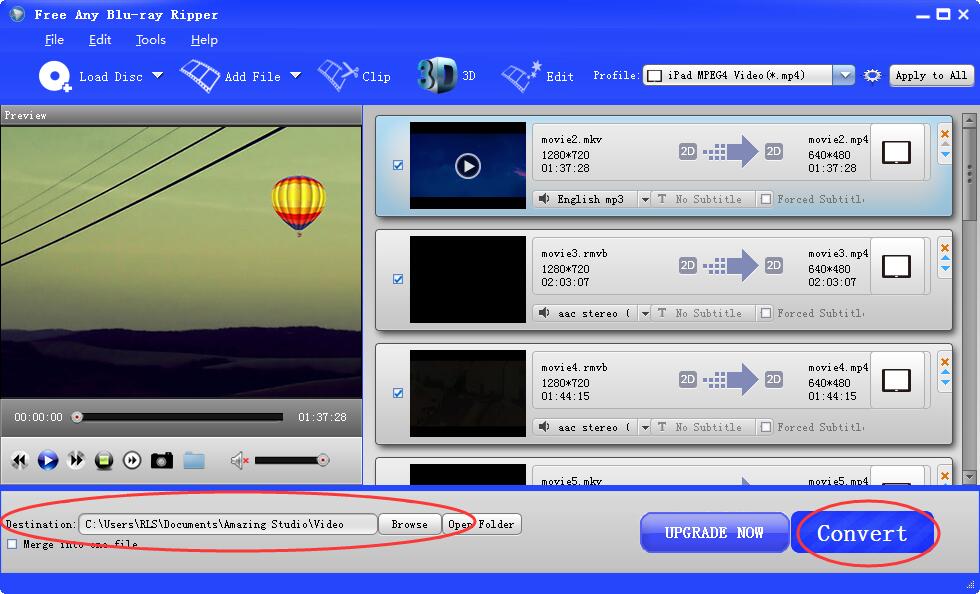Open the File menu
Image resolution: width=980 pixels, height=594 pixels.
pyautogui.click(x=54, y=40)
